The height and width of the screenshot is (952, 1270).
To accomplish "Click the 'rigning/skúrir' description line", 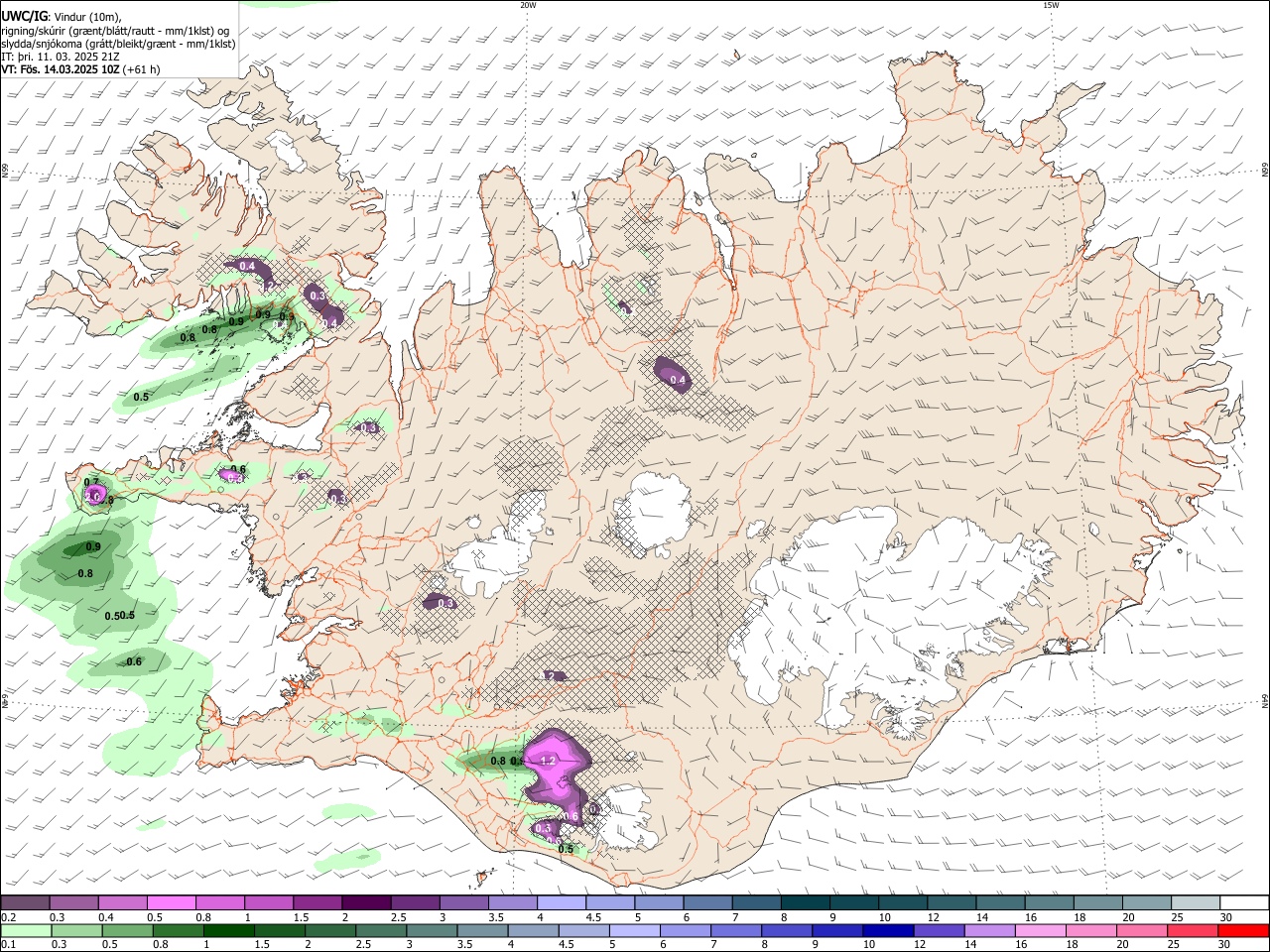I will click(x=115, y=30).
